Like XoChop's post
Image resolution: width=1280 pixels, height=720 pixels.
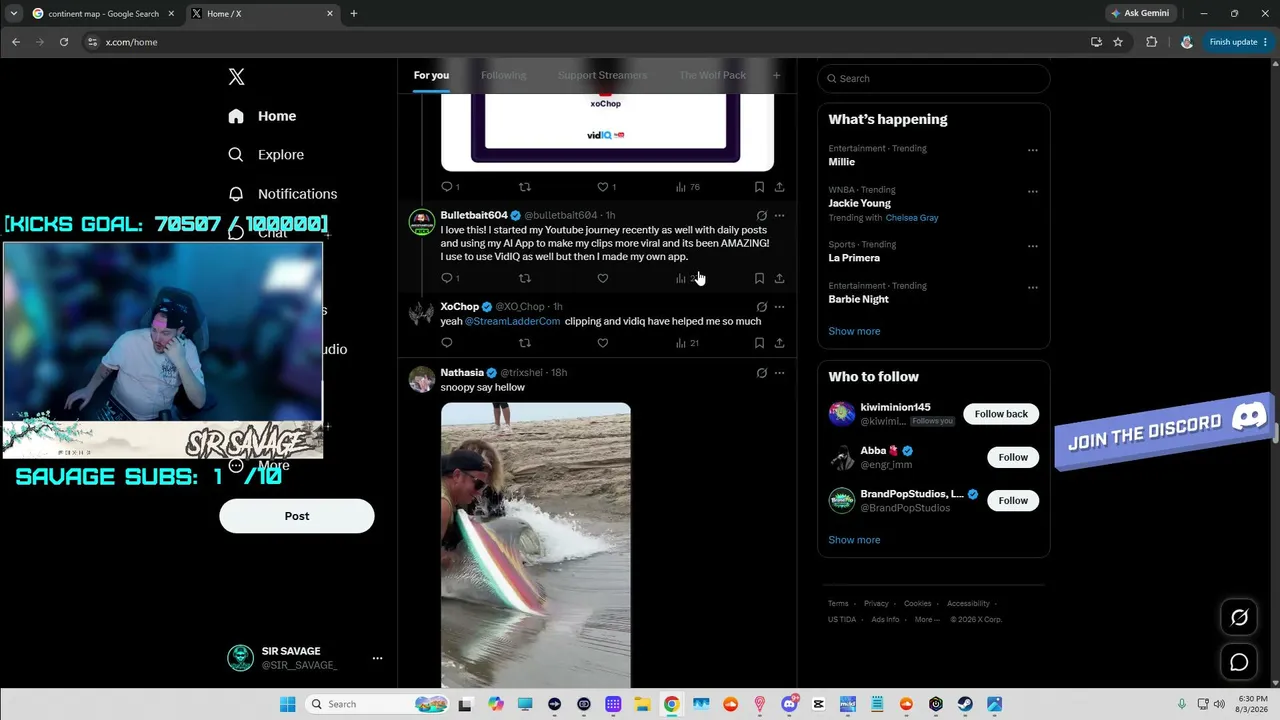point(602,343)
